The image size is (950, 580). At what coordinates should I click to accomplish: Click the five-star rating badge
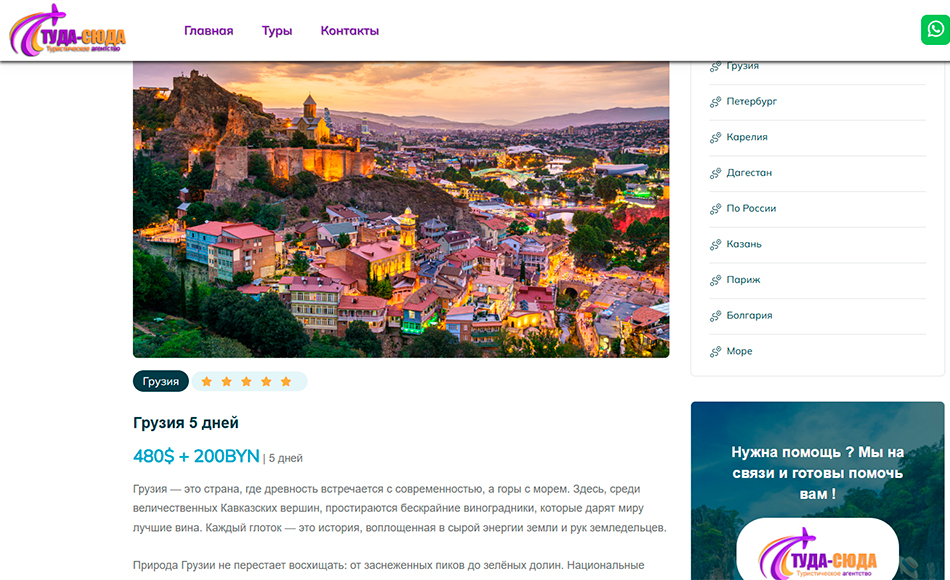[x=249, y=382]
